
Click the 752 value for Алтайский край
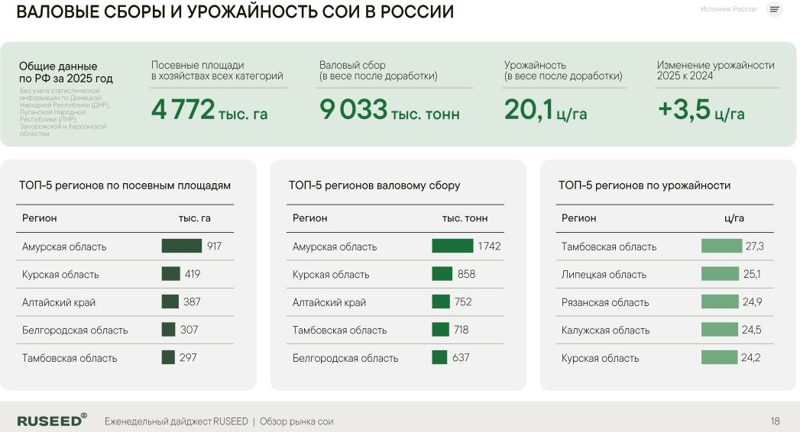[x=463, y=302]
